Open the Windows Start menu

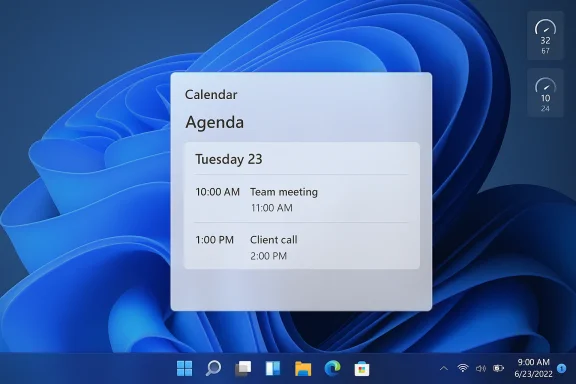[x=184, y=368]
